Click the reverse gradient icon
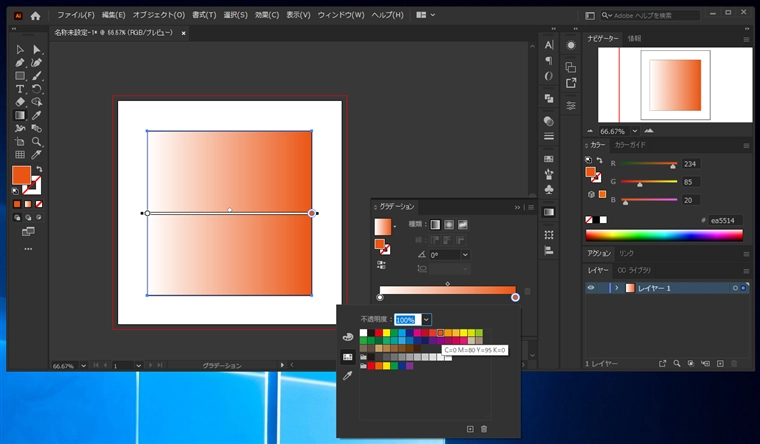The height and width of the screenshot is (444, 760). click(x=383, y=264)
